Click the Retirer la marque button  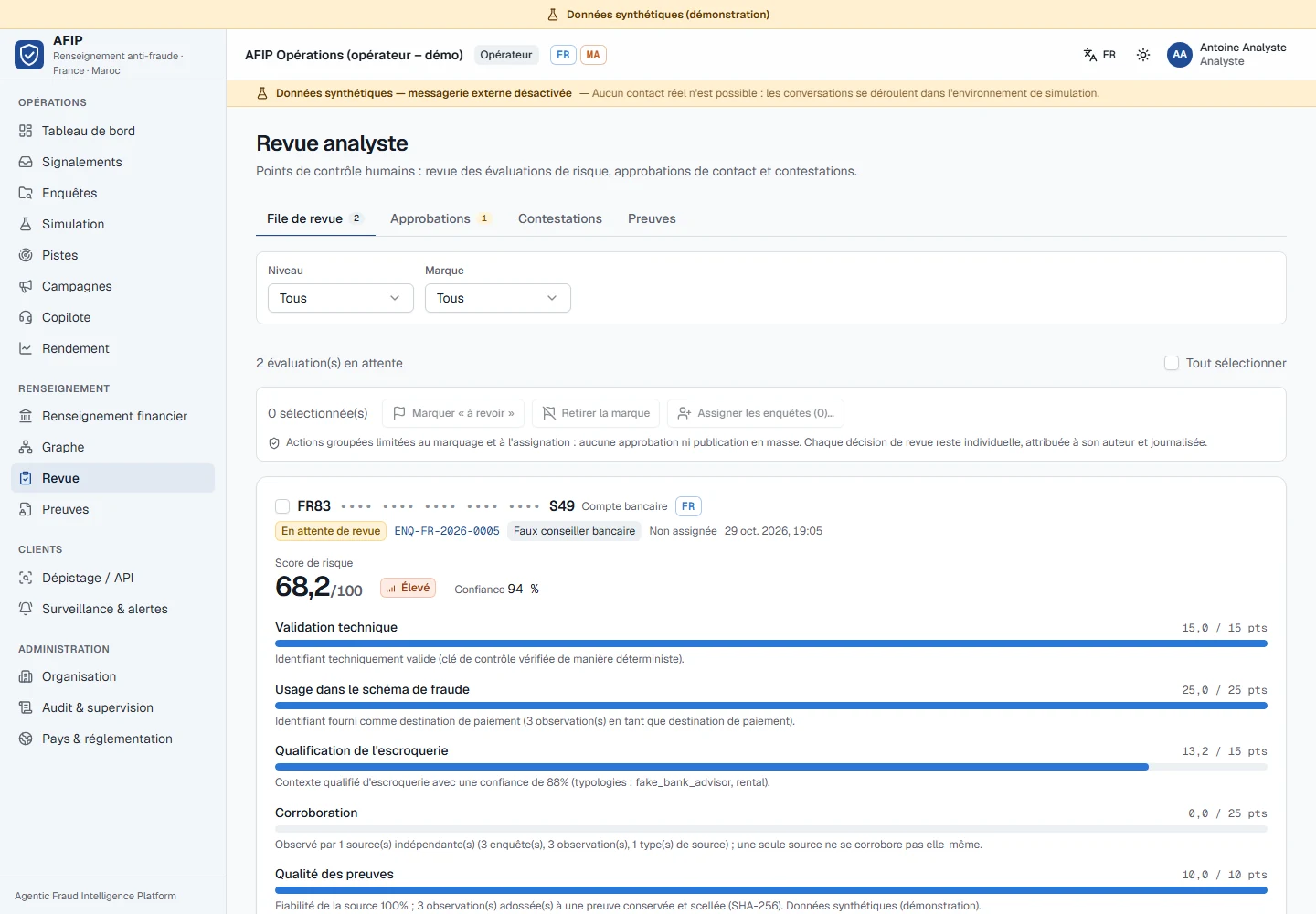[x=596, y=413]
